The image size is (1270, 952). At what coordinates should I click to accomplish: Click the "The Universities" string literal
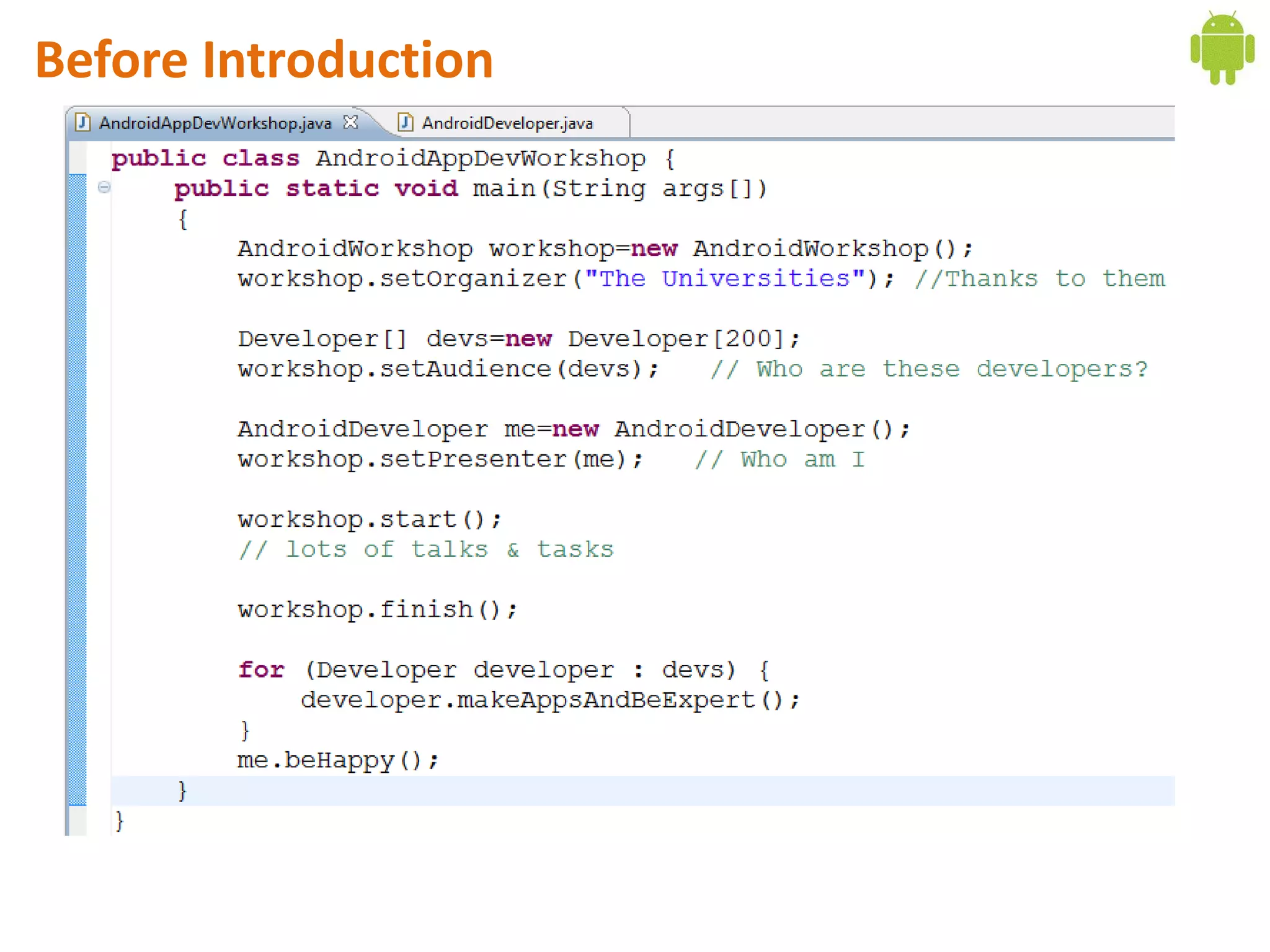724,279
